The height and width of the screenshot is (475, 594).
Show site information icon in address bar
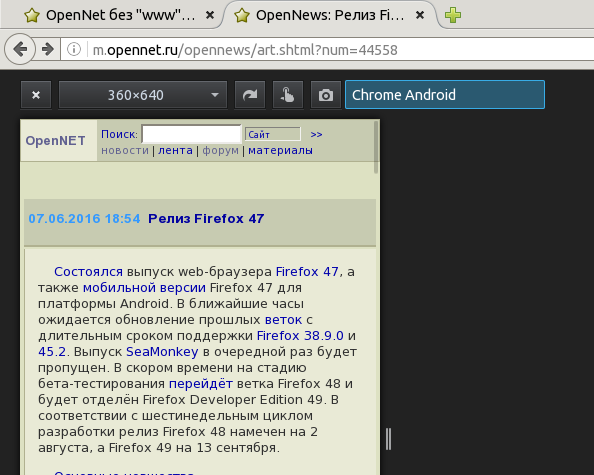(74, 49)
